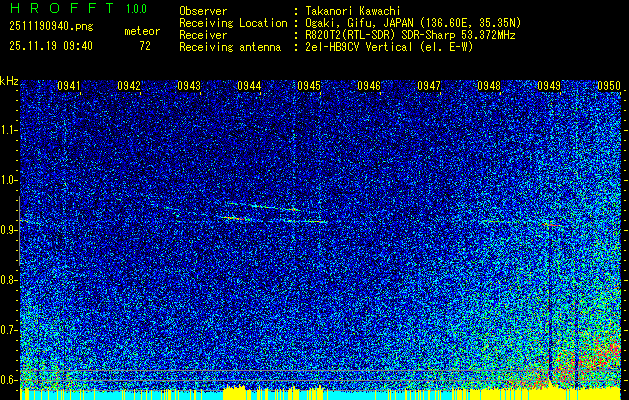Click R820T2(RTL-SDR) SDR-Sharp 53.372MHz text
629x400 pixels.
410,35
